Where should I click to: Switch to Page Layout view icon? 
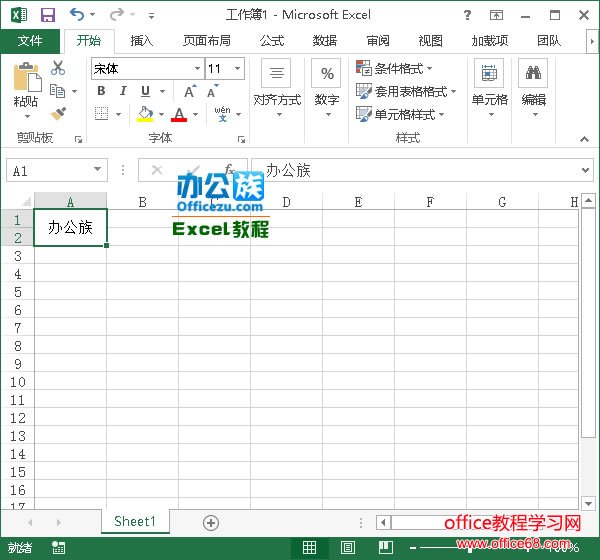click(x=347, y=548)
